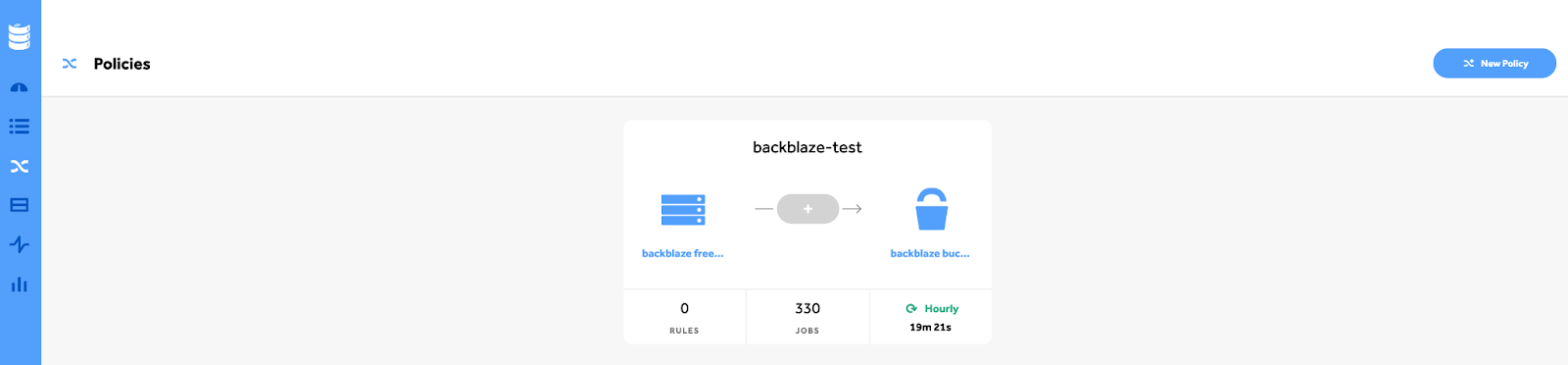Click the server source icon in policy card
The image size is (1568, 365).
(683, 209)
